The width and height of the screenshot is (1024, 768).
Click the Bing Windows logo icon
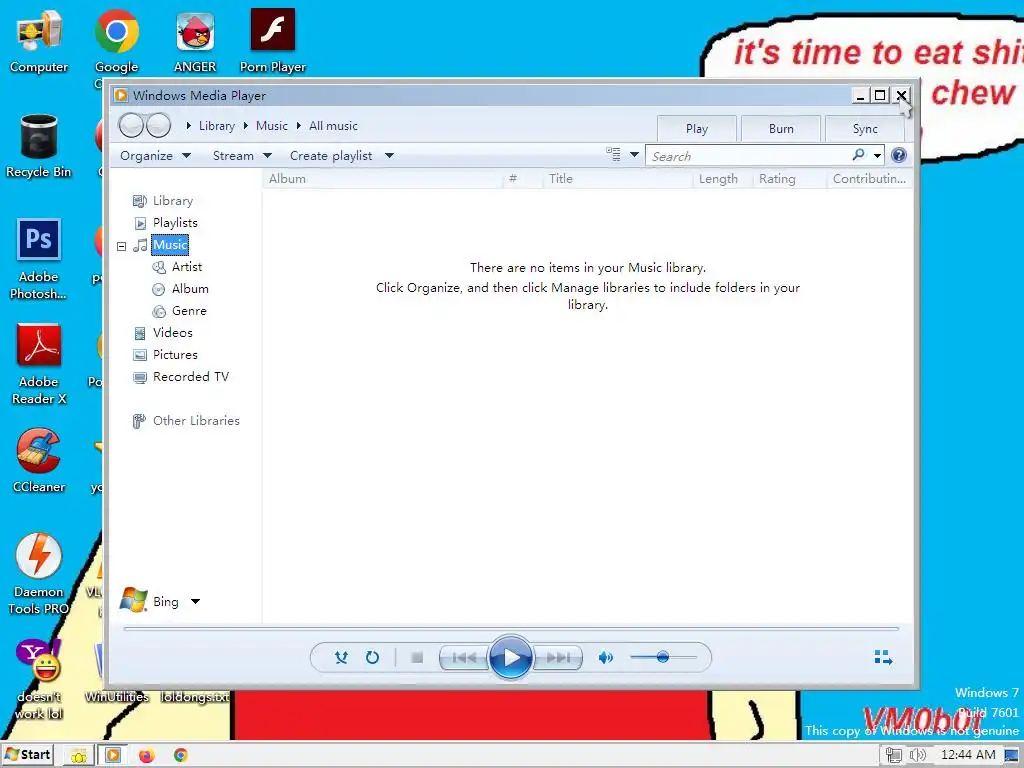tap(133, 600)
